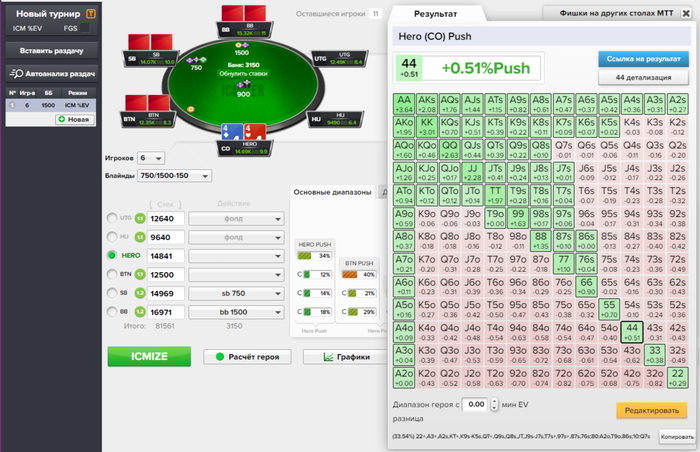
Task: Click the Редактировать button
Action: tap(652, 410)
